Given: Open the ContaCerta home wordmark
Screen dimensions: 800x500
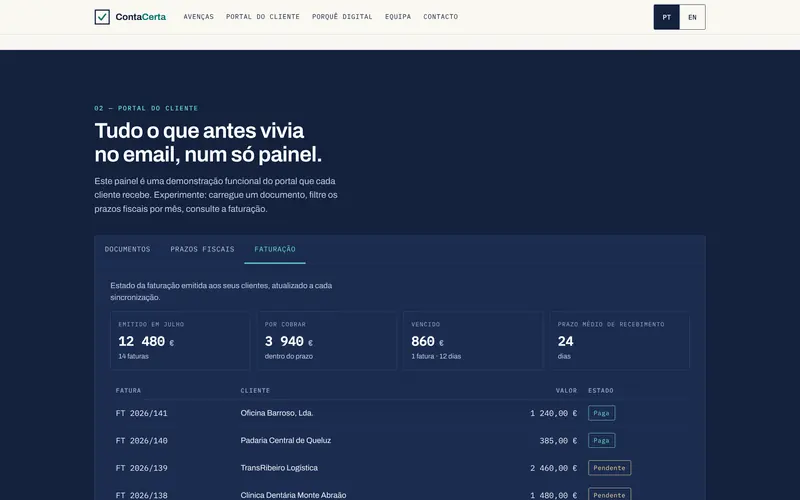Looking at the screenshot, I should click(140, 17).
